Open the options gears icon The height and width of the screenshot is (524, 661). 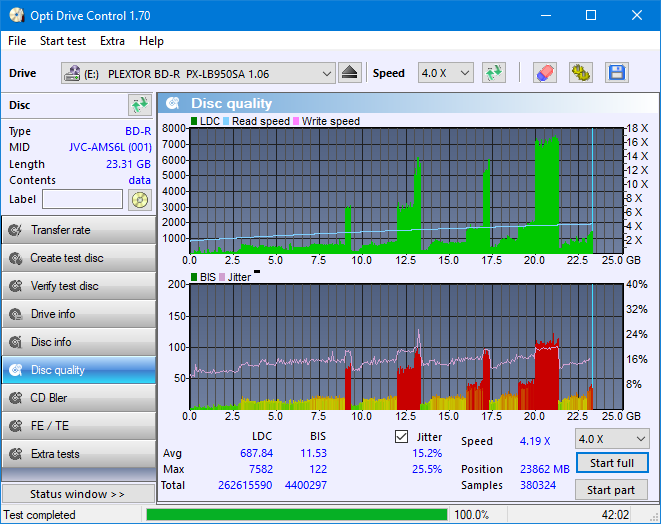580,73
